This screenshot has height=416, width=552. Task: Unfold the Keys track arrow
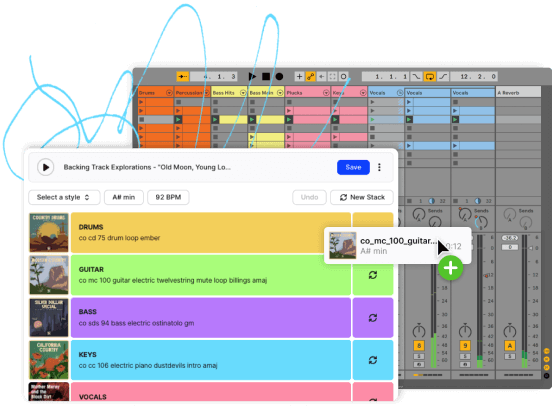(x=363, y=93)
